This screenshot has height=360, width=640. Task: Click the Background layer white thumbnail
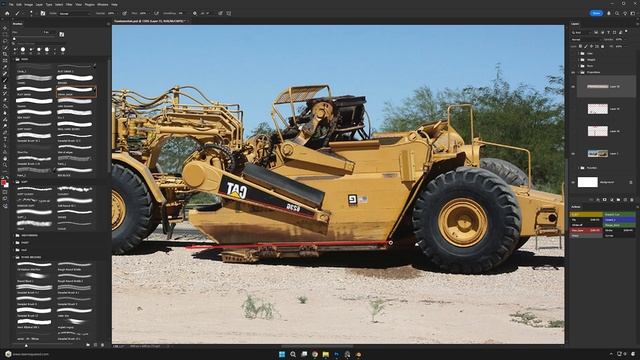pyautogui.click(x=588, y=182)
